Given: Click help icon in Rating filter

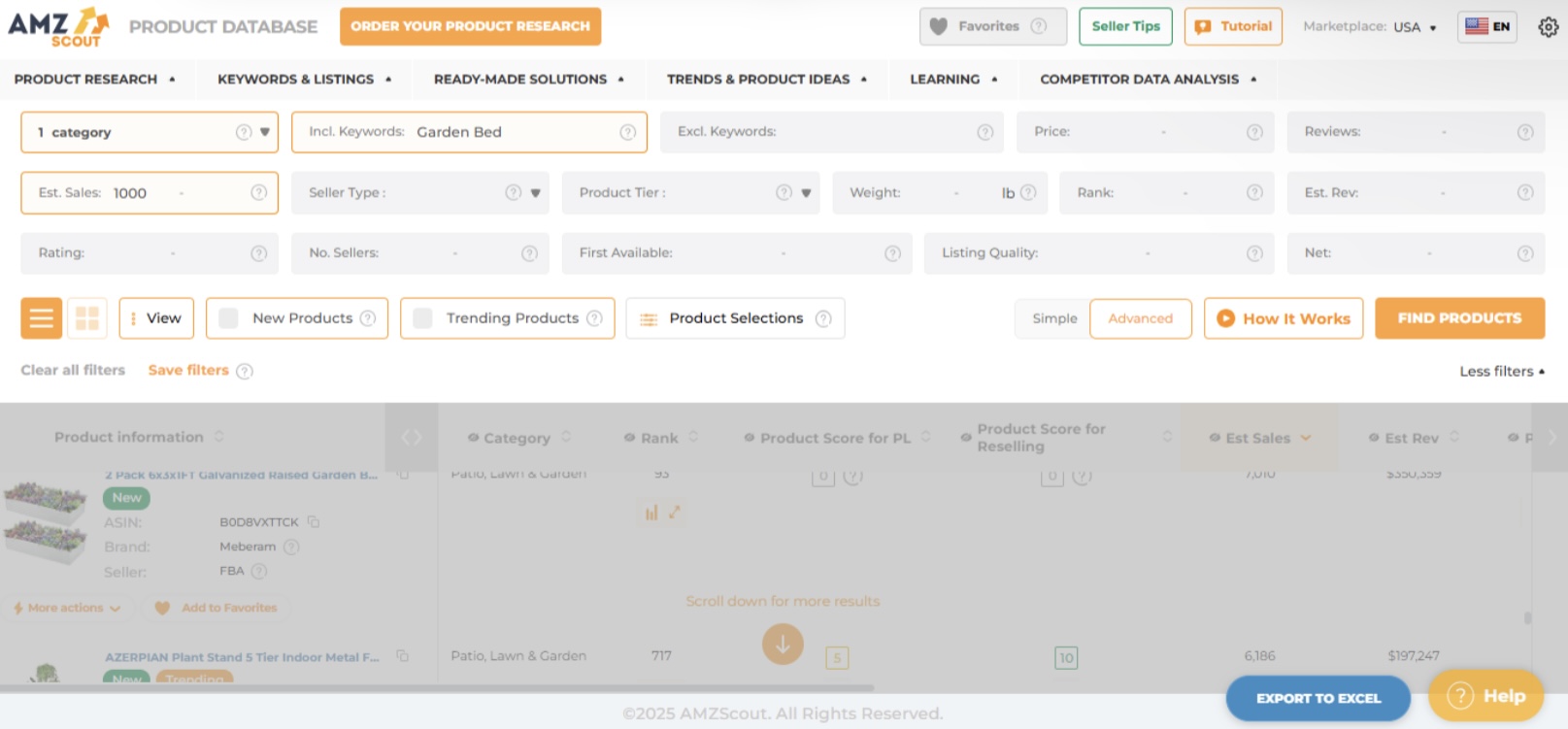Looking at the screenshot, I should [259, 253].
